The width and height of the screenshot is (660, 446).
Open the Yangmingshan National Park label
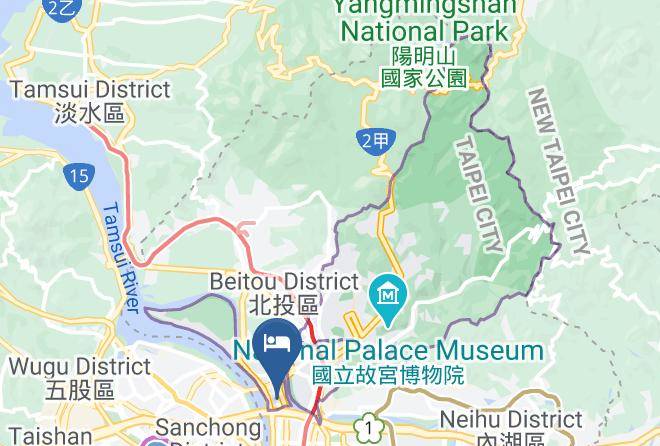pyautogui.click(x=426, y=20)
